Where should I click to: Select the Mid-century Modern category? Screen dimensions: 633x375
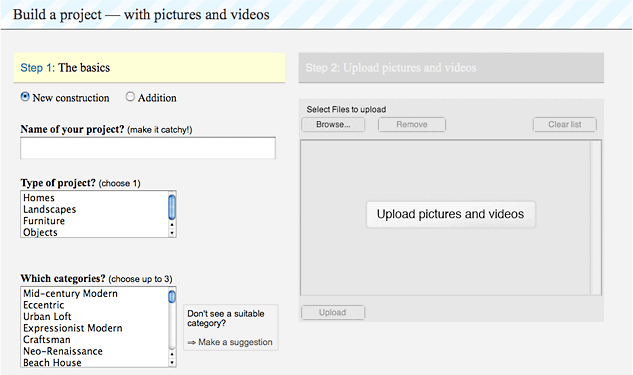click(x=94, y=293)
